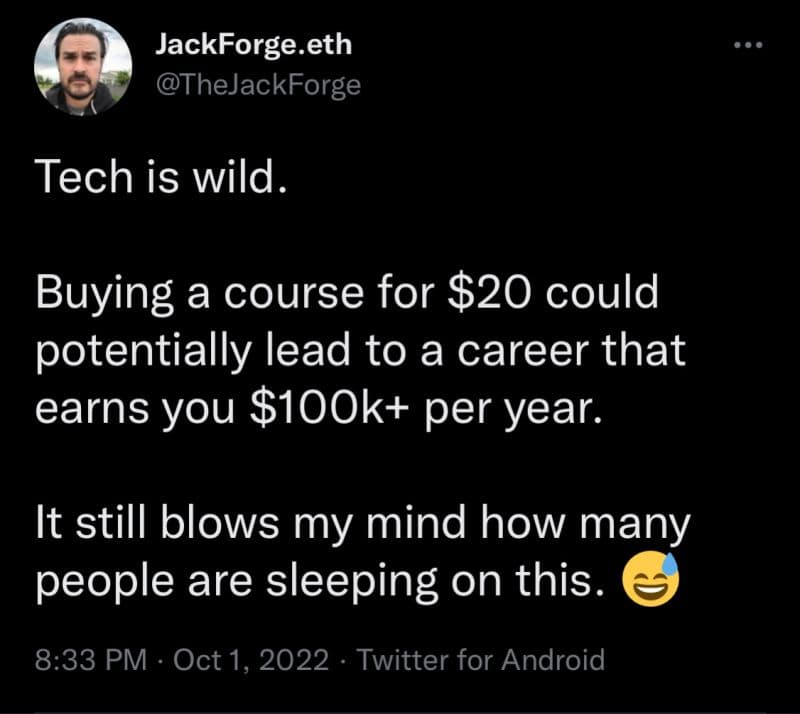Click JackForge.eth's round profile picture
Viewport: 800px width, 714px height.
83,67
